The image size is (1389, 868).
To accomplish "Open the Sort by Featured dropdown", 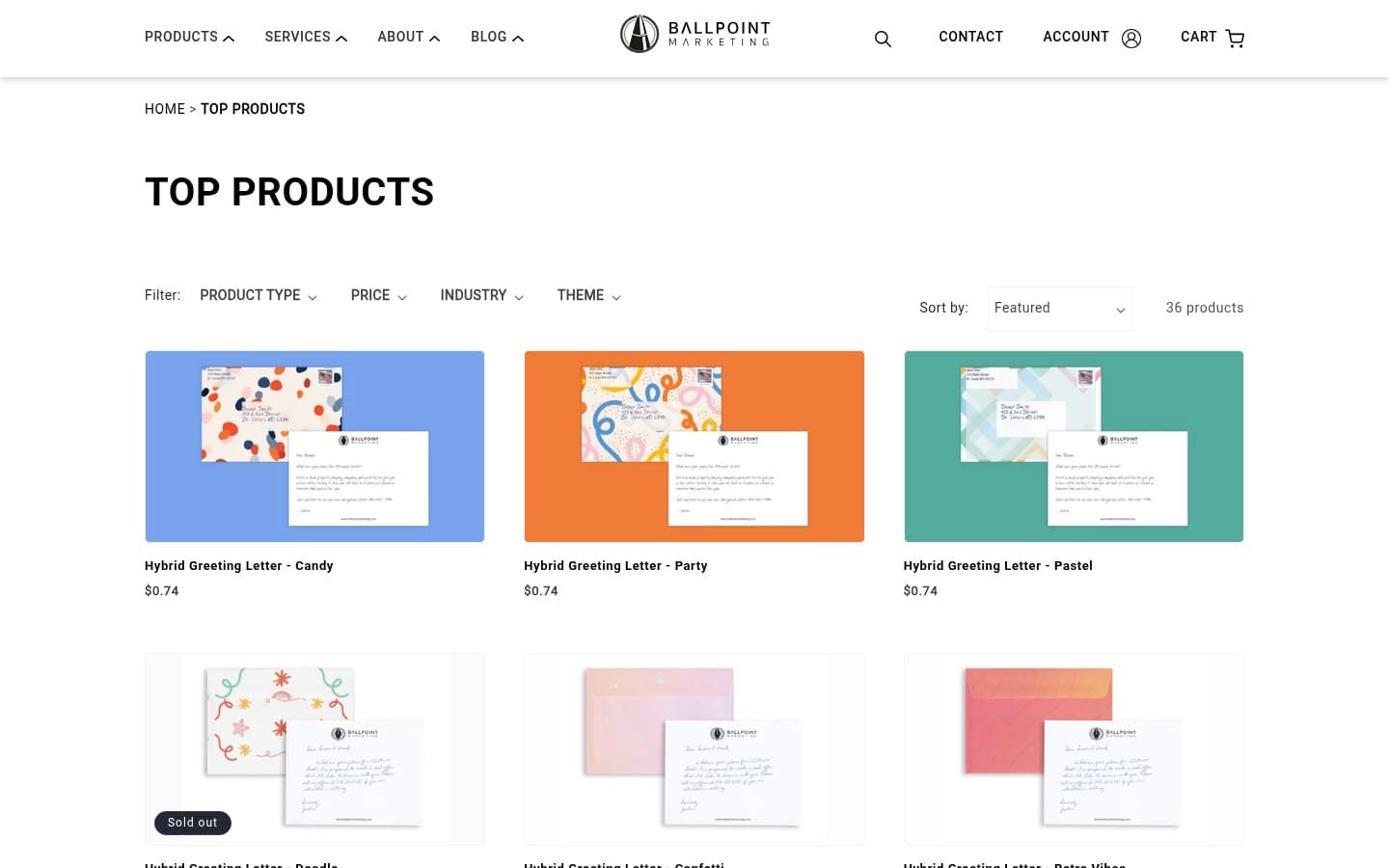I will [x=1060, y=309].
